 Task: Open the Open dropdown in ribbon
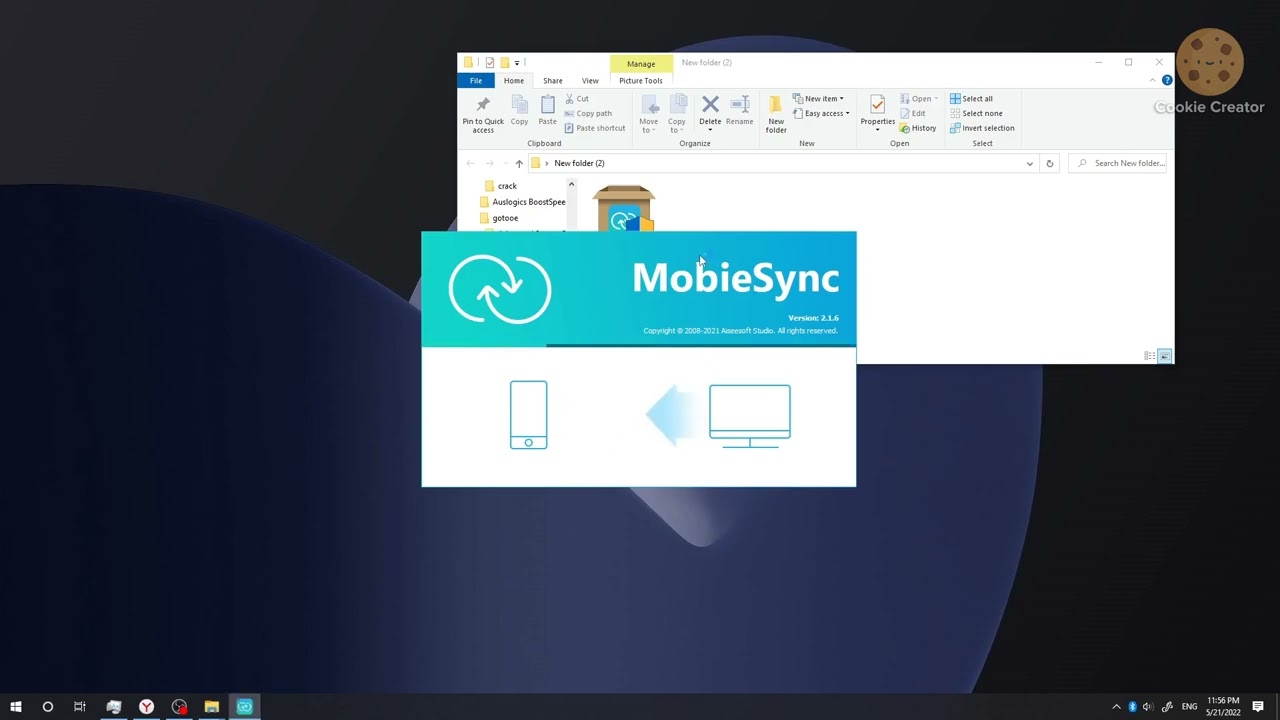tap(919, 99)
